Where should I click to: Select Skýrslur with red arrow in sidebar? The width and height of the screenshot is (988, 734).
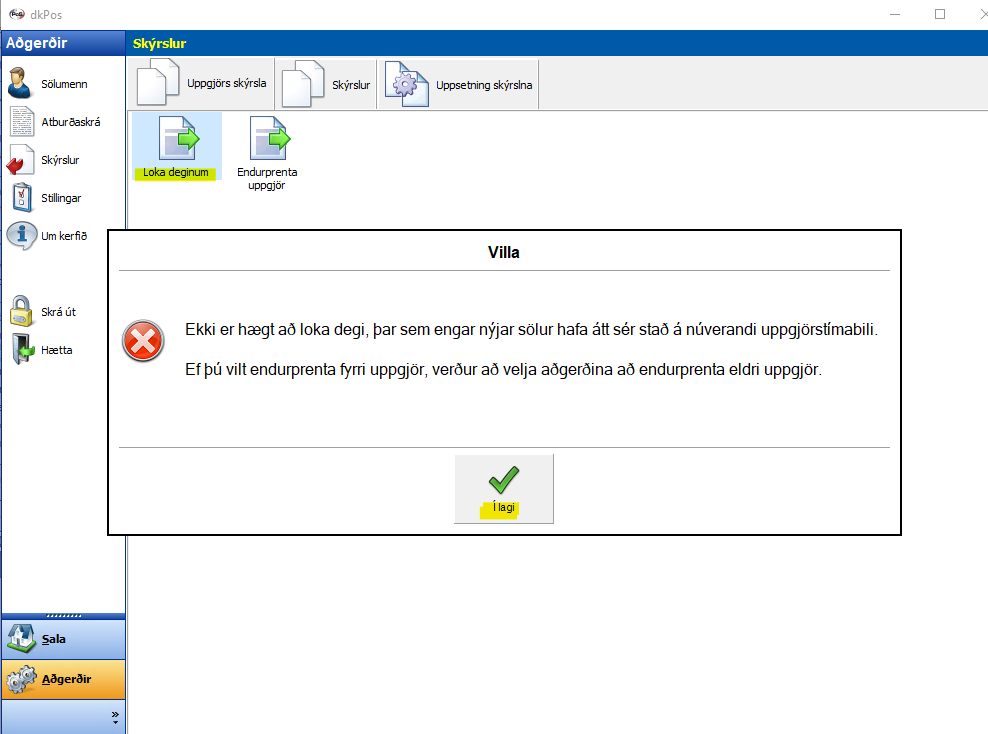pyautogui.click(x=46, y=160)
